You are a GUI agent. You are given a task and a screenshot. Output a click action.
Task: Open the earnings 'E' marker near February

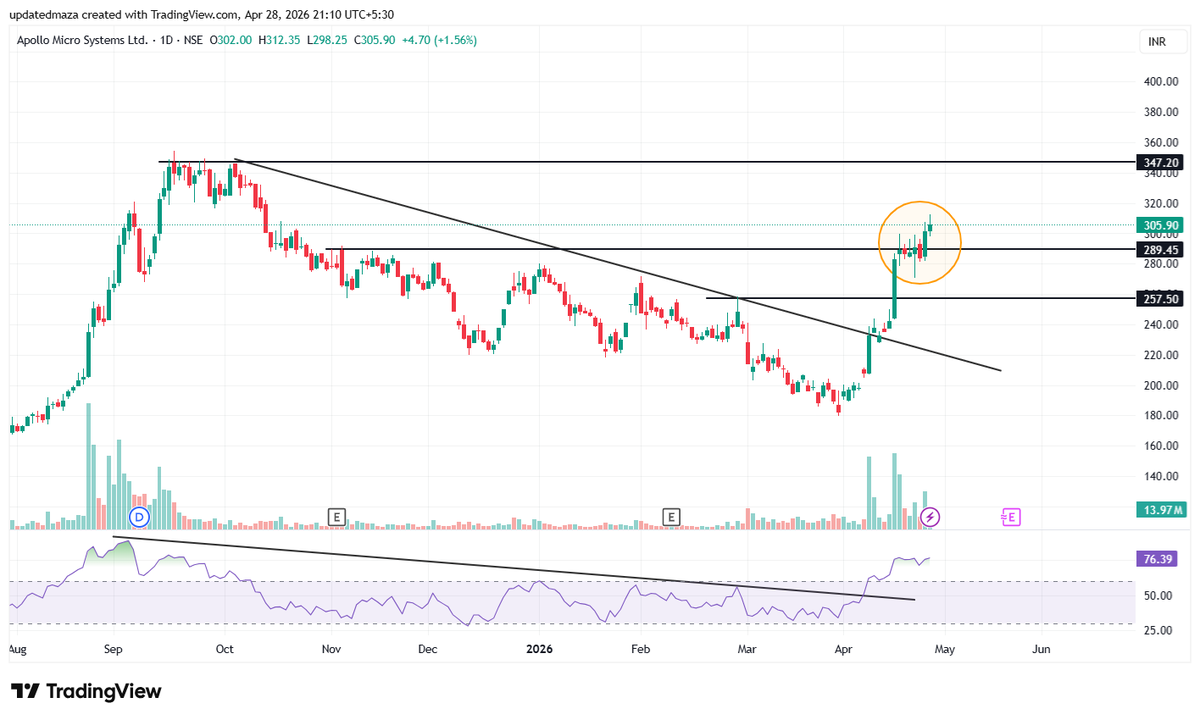pyautogui.click(x=672, y=517)
